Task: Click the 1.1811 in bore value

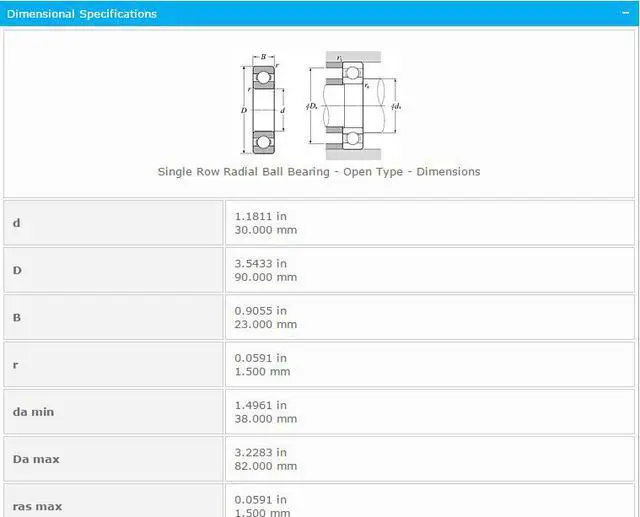Action: (260, 216)
